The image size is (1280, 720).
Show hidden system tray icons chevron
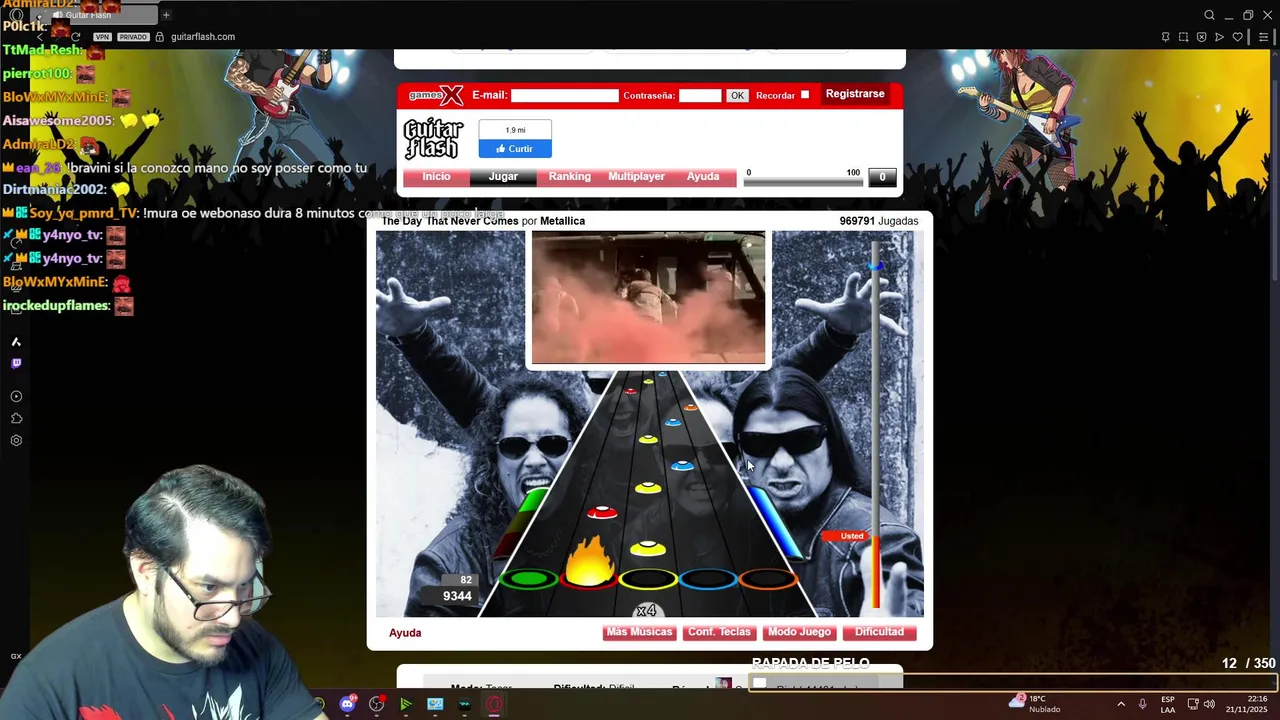pos(1120,704)
